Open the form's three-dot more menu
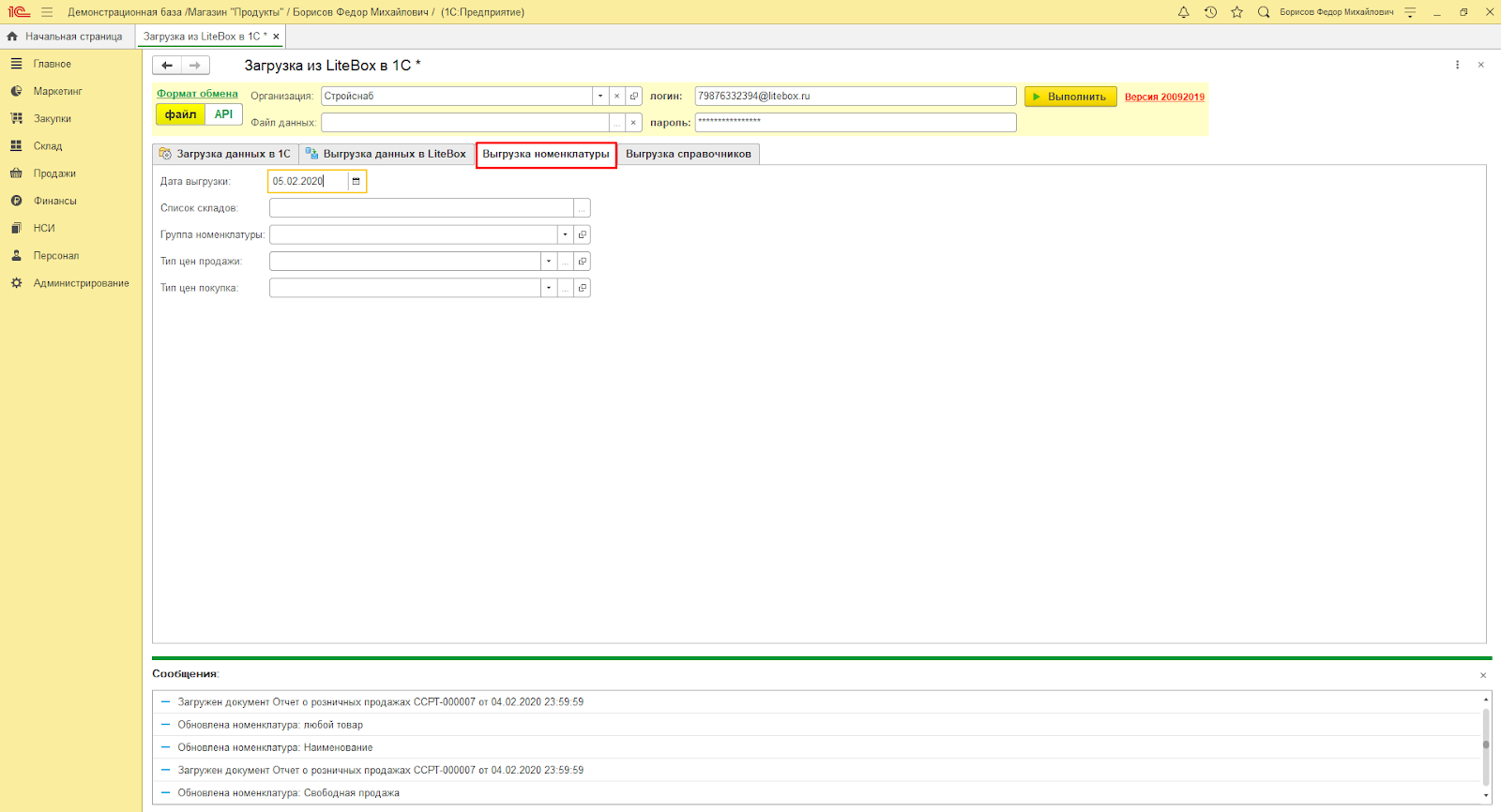The image size is (1501, 812). click(1457, 65)
